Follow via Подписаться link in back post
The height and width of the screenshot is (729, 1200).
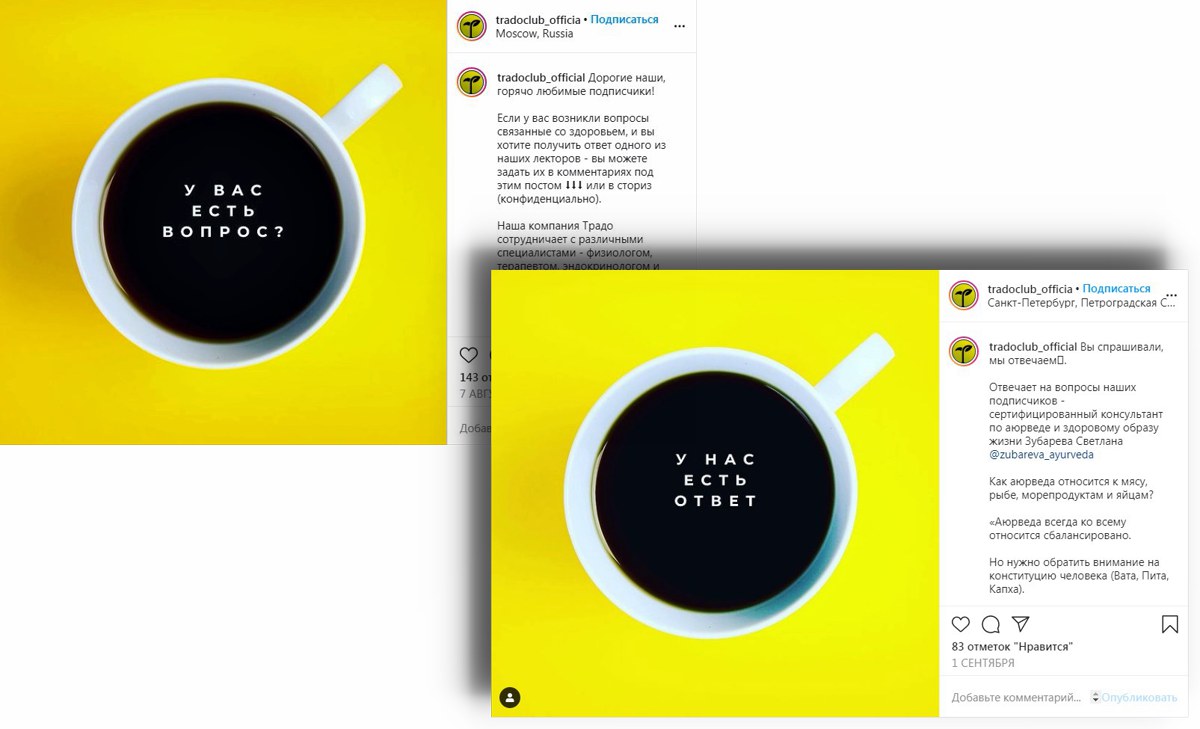[x=624, y=19]
